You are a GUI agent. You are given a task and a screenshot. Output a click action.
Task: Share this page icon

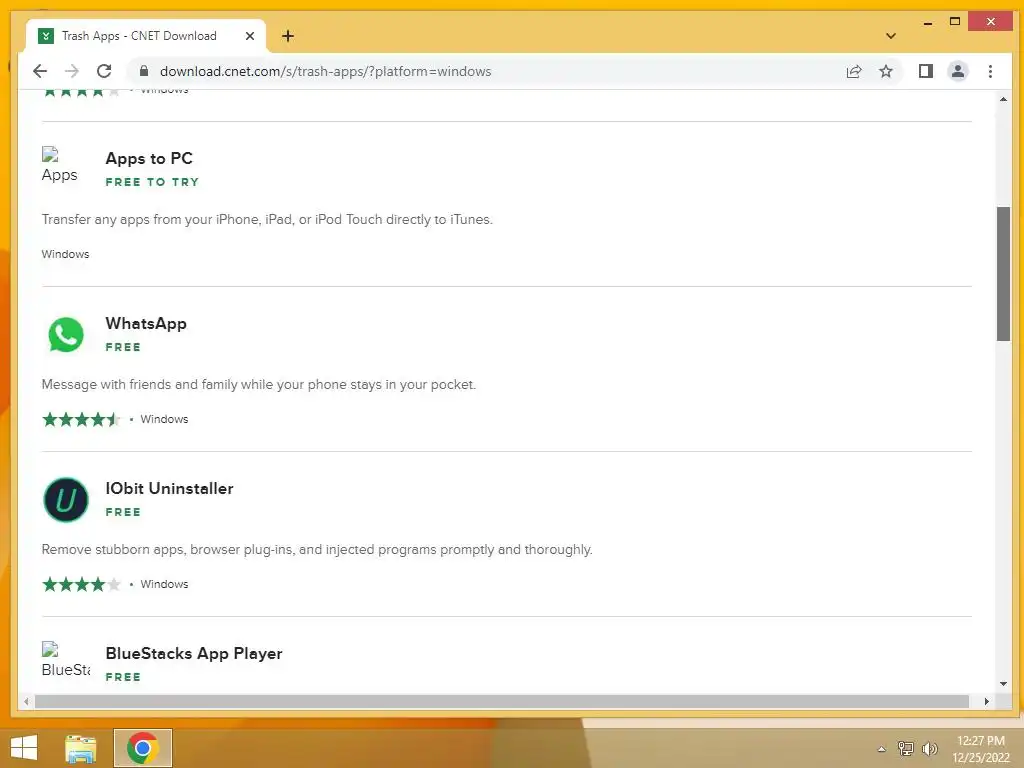[x=854, y=71]
